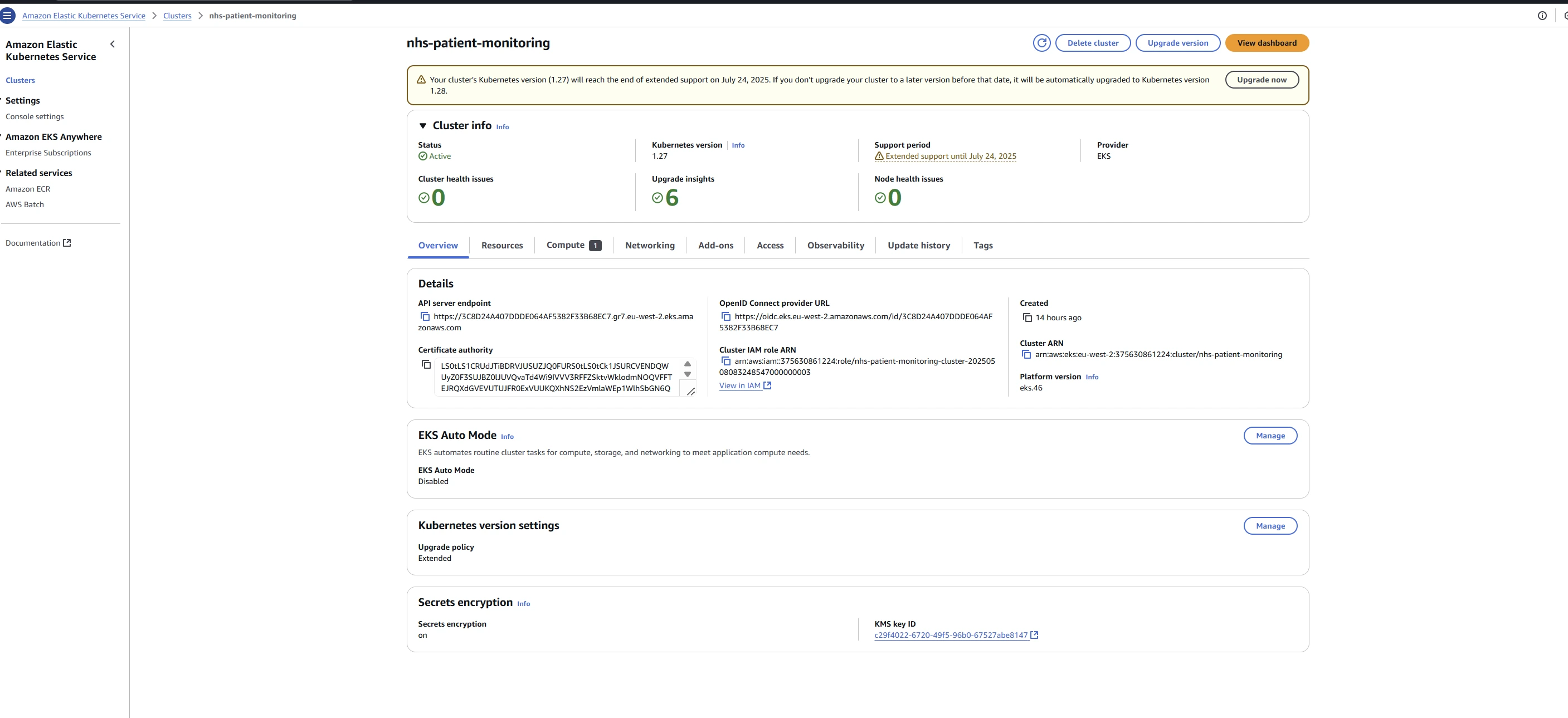Collapse the Cluster info section
1568x718 pixels.
[422, 126]
